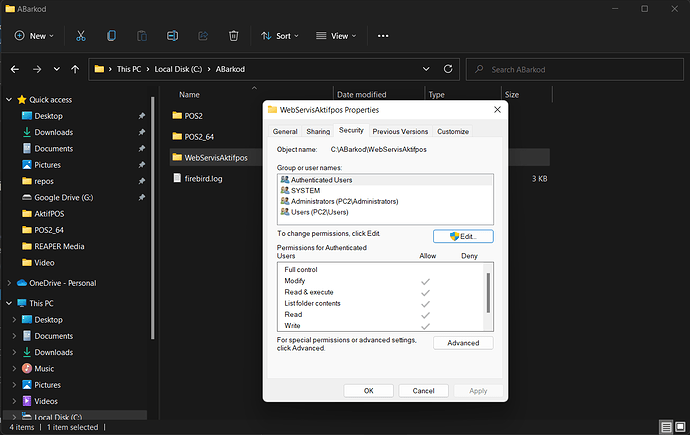The image size is (690, 435).
Task: Open recent locations chevron dropdown
Action: click(x=56, y=69)
